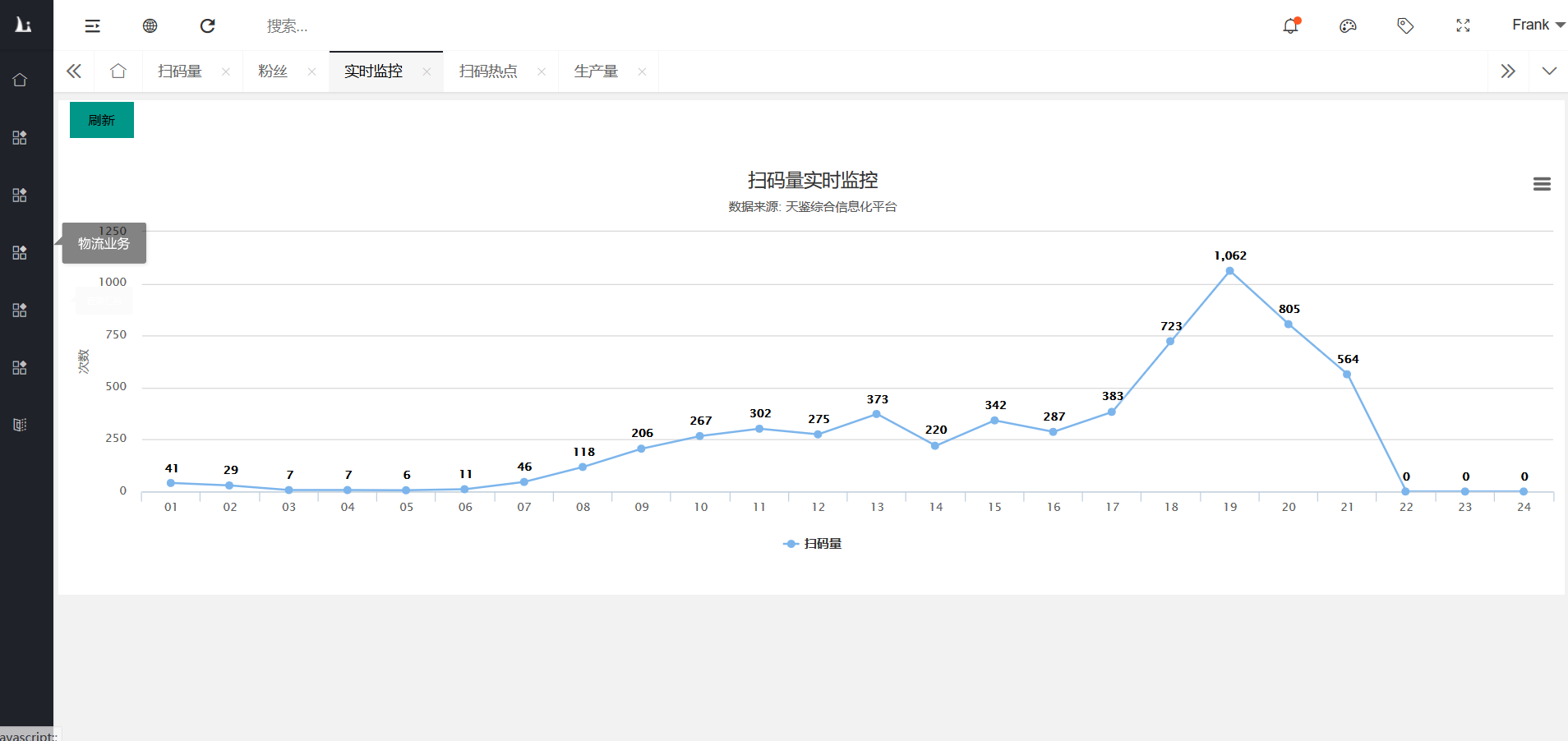1568x741 pixels.
Task: Close the 生产量 tab
Action: (642, 72)
